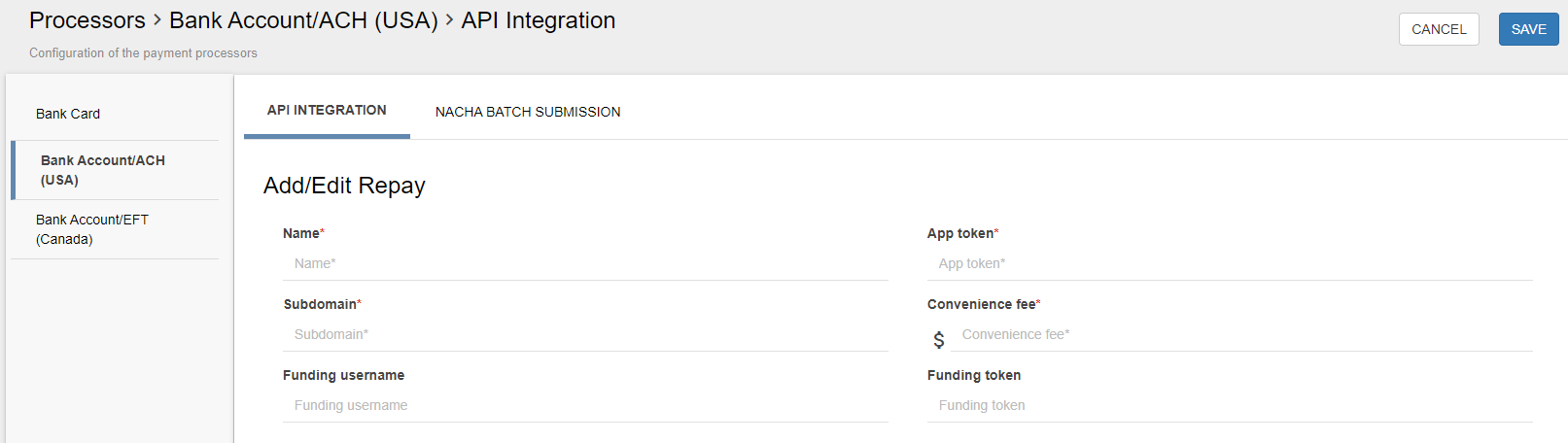Open Bank Account/EFT (Canada) sidebar item
The image size is (1568, 443).
[115, 229]
